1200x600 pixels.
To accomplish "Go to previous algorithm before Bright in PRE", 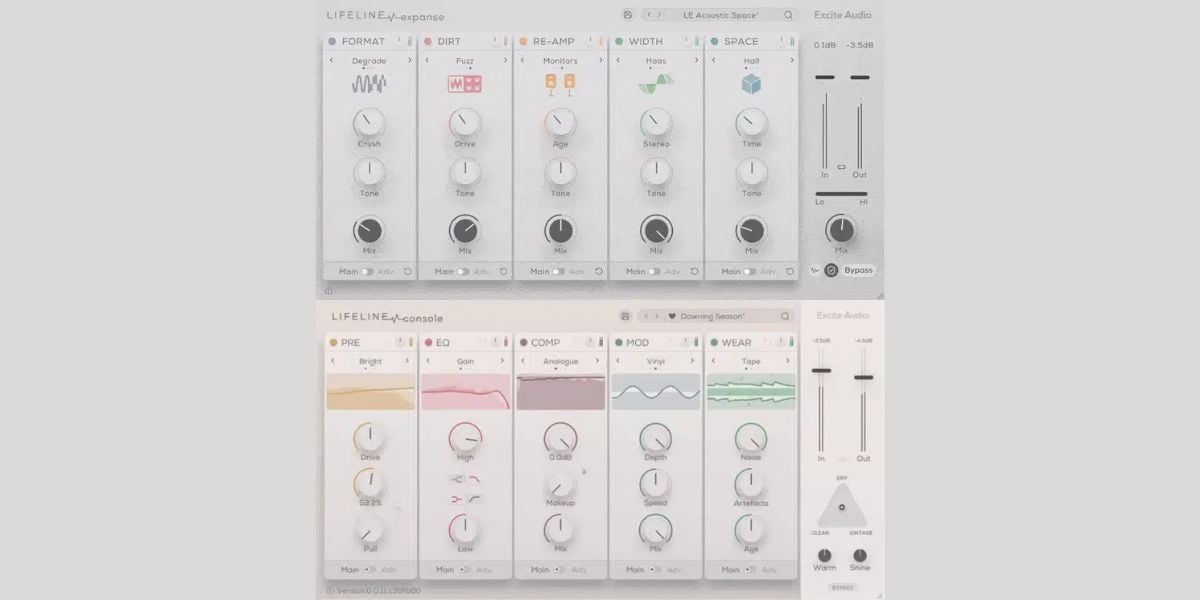I will (x=332, y=361).
